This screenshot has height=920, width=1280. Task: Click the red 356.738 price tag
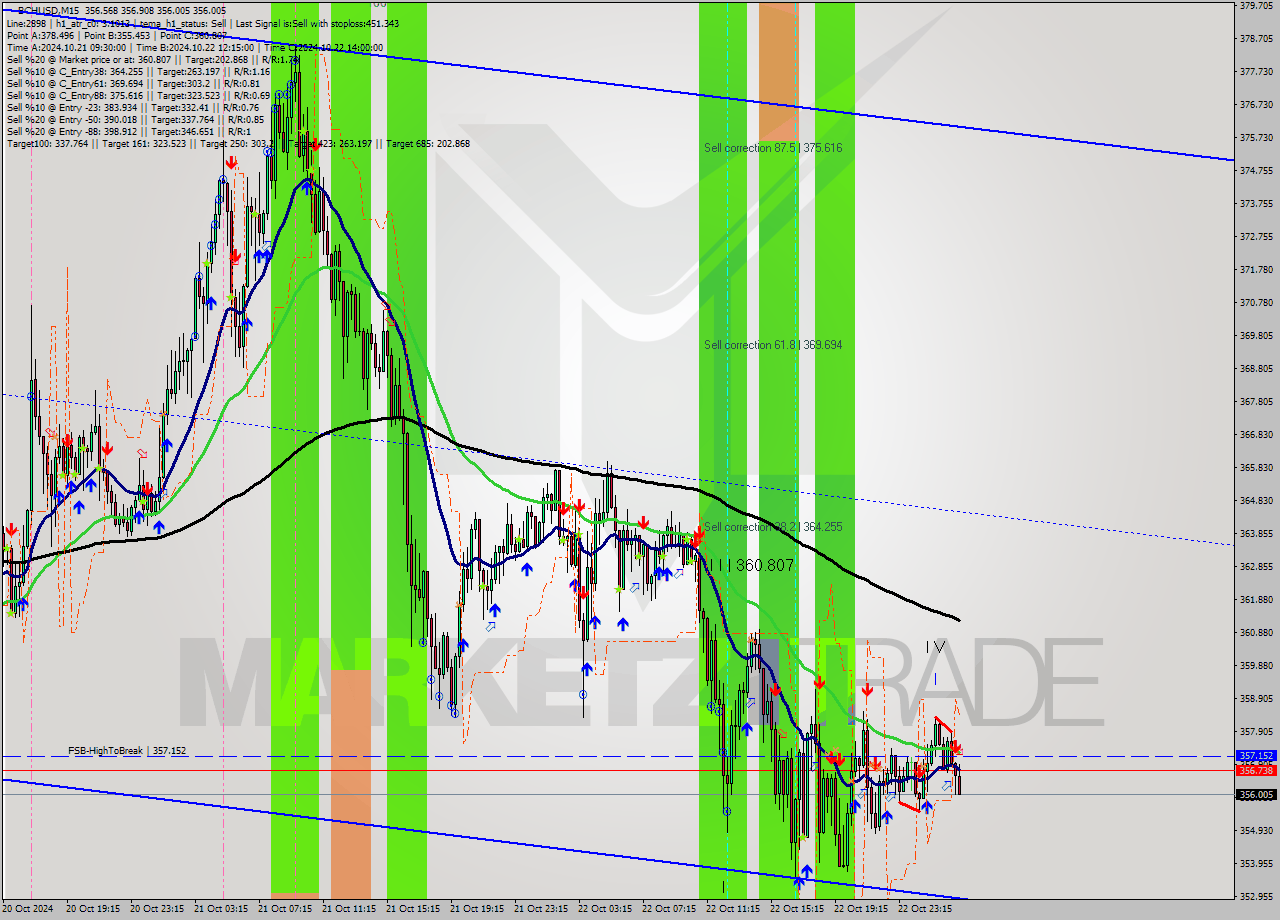[1256, 770]
